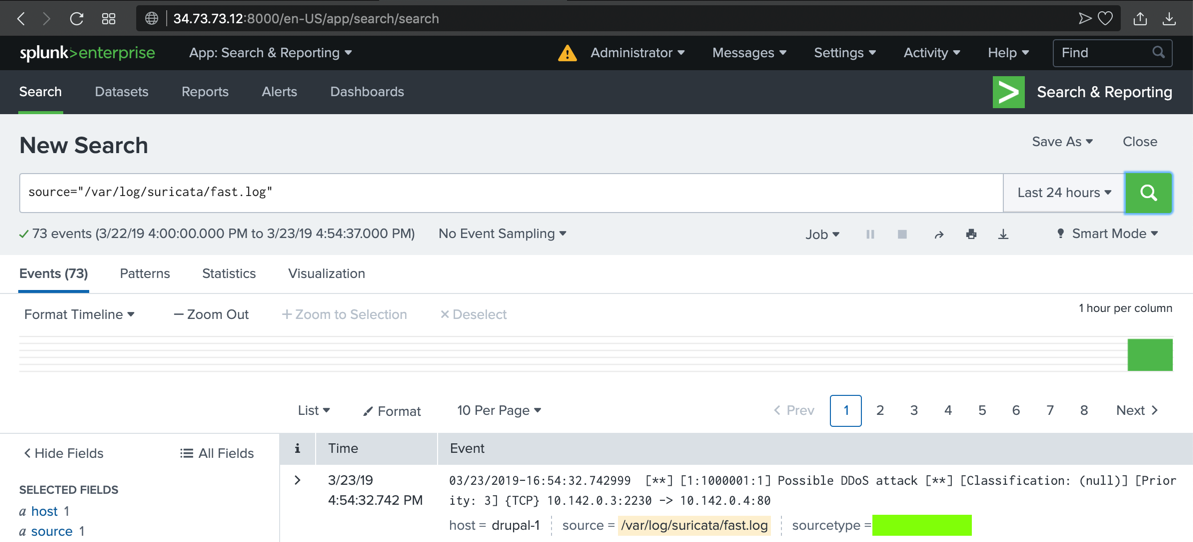1193x542 pixels.
Task: Click the All Fields button
Action: coord(217,453)
